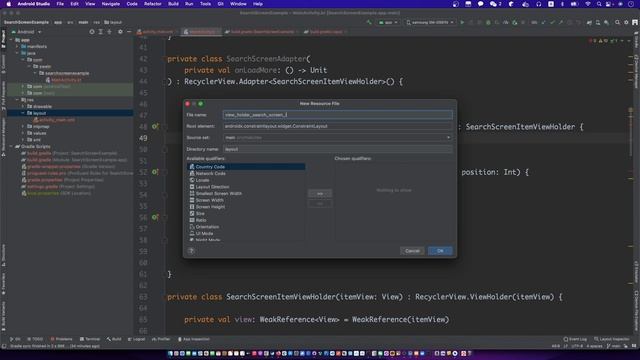Open the Terminal tool window

click(x=90, y=339)
